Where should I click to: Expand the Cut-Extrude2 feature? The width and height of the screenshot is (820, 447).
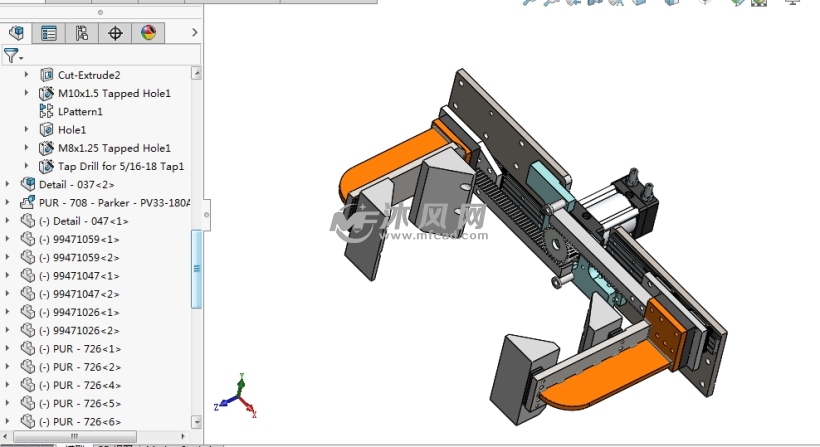click(27, 75)
